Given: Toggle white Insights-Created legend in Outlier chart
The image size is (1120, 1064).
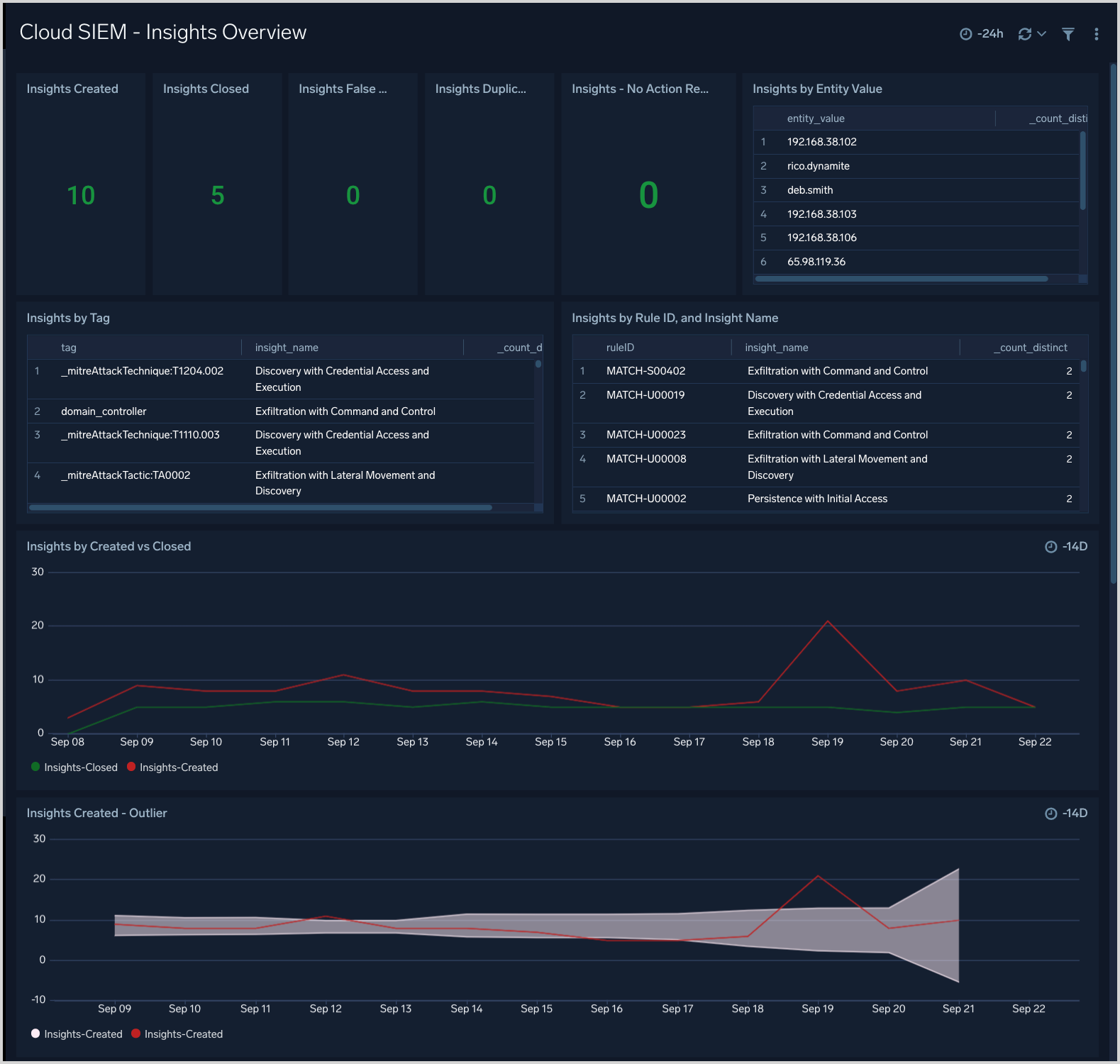Looking at the screenshot, I should 82,1034.
